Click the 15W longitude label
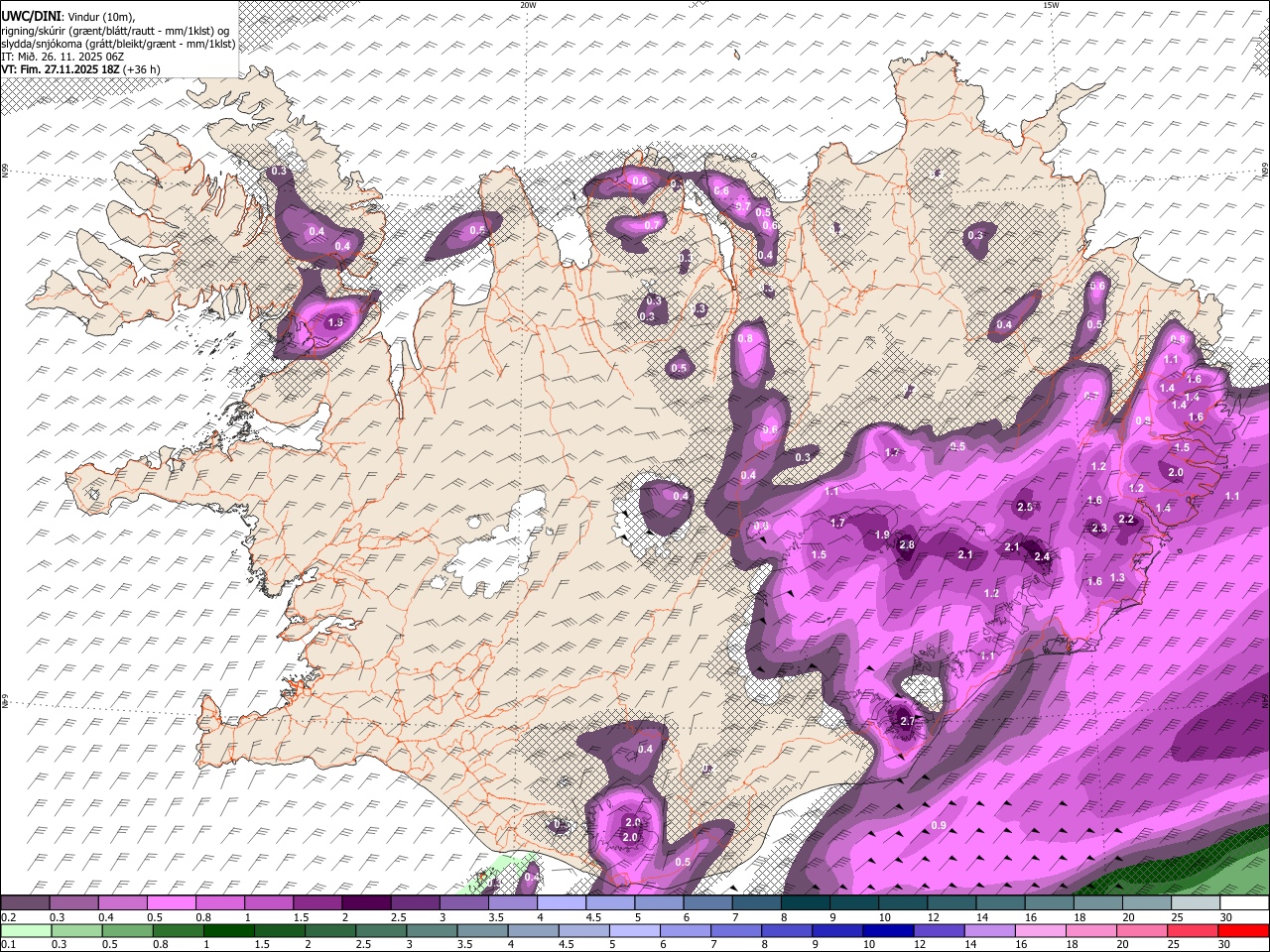 tap(1051, 5)
